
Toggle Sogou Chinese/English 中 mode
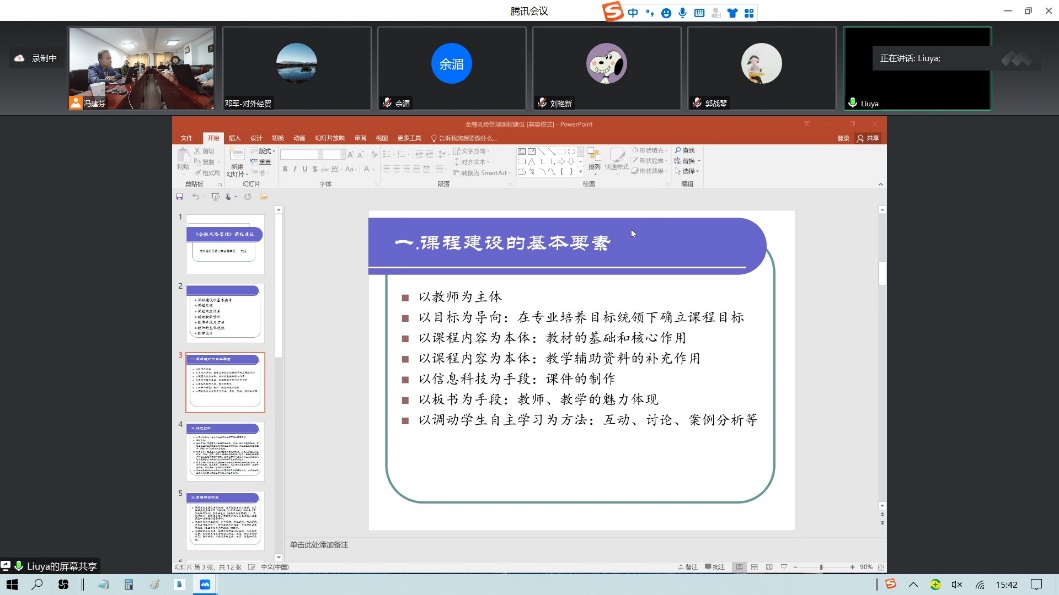point(633,13)
